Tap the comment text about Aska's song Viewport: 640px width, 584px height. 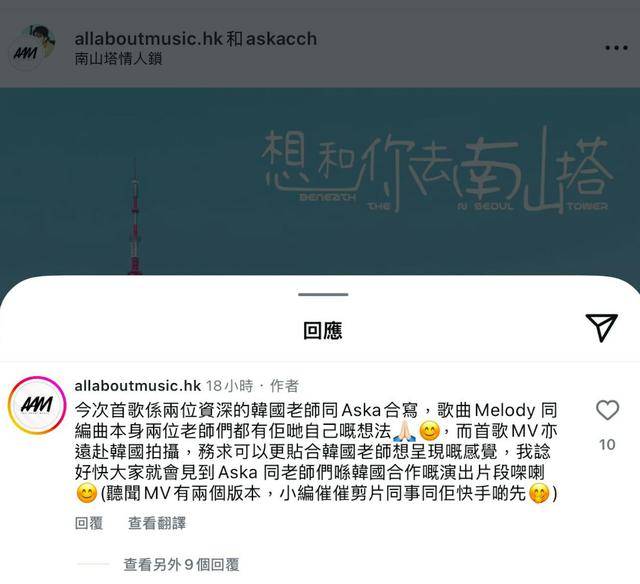[316, 452]
